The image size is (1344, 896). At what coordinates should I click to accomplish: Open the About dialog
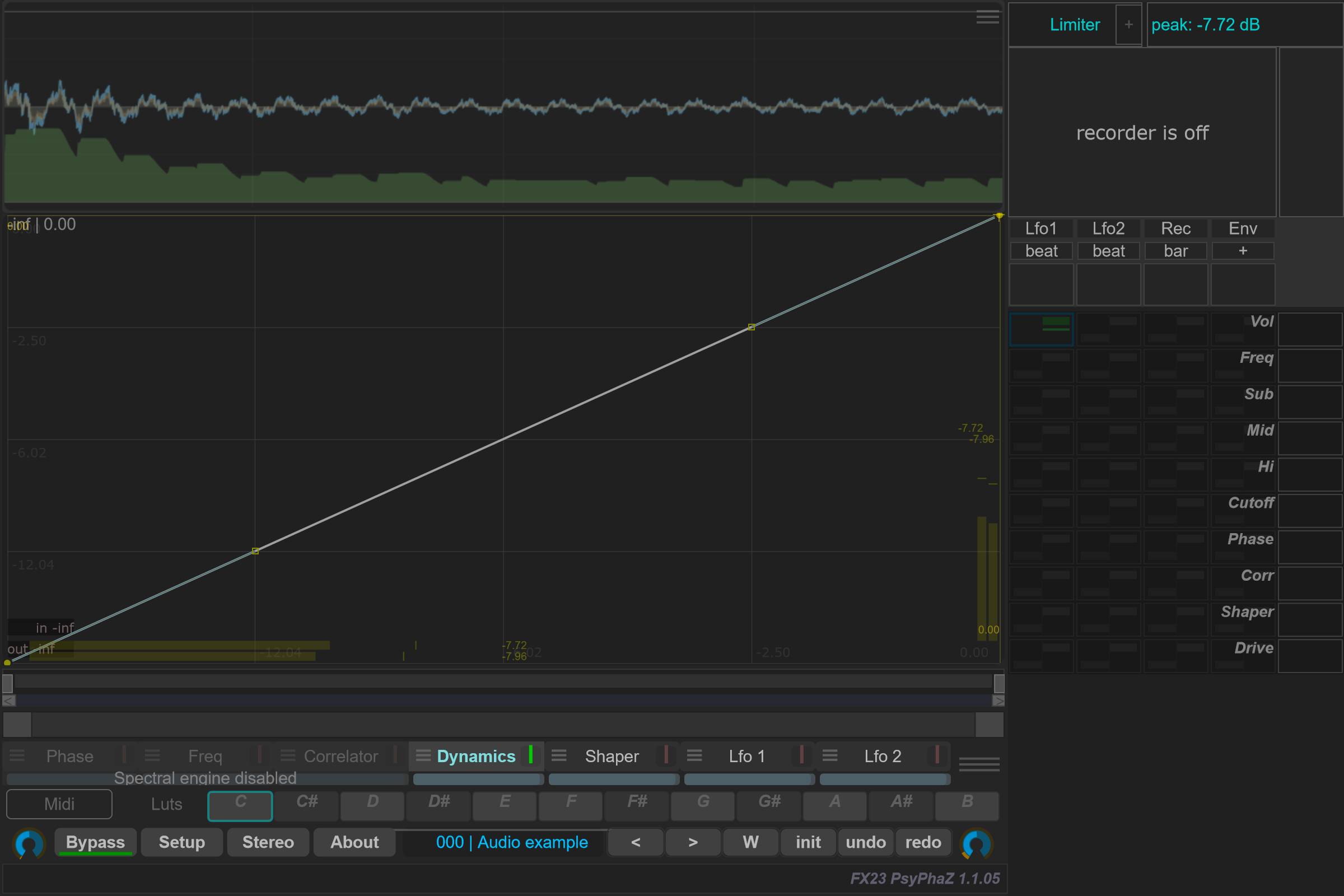pyautogui.click(x=354, y=842)
